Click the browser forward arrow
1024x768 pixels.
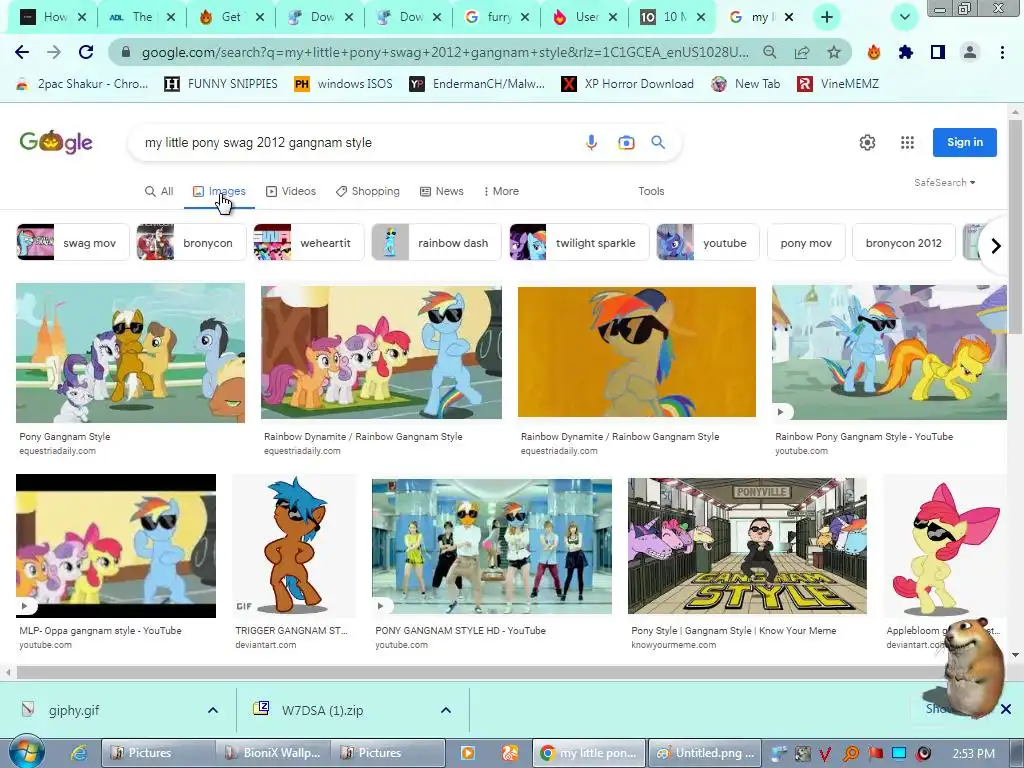(54, 52)
